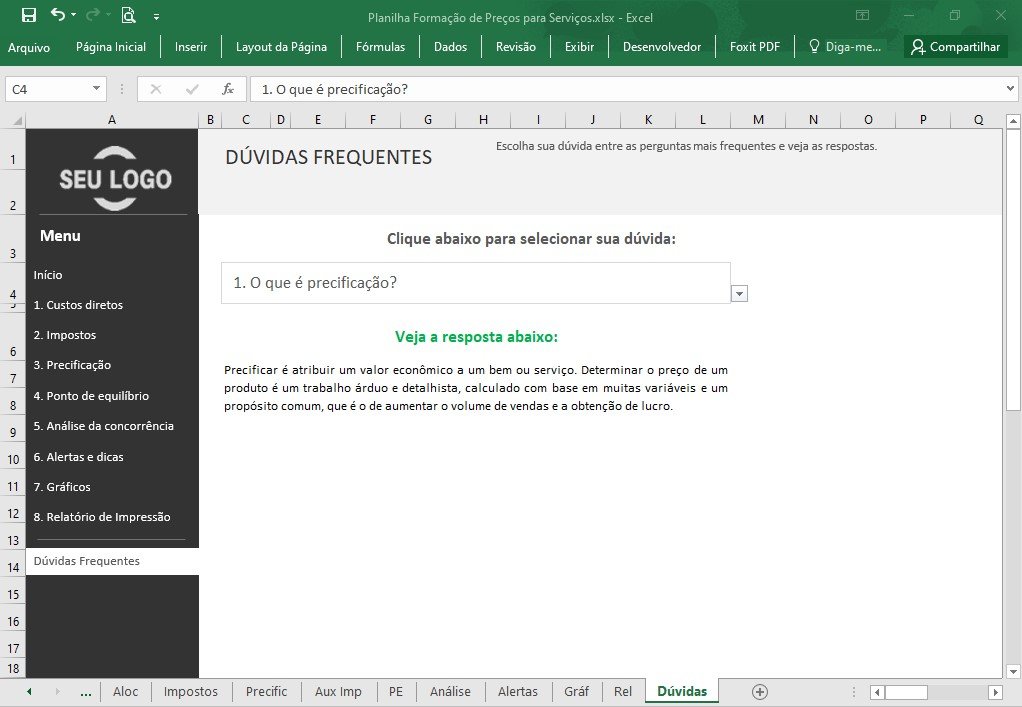
Task: Open 4. Ponto de equilíbrio link
Action: click(x=91, y=396)
